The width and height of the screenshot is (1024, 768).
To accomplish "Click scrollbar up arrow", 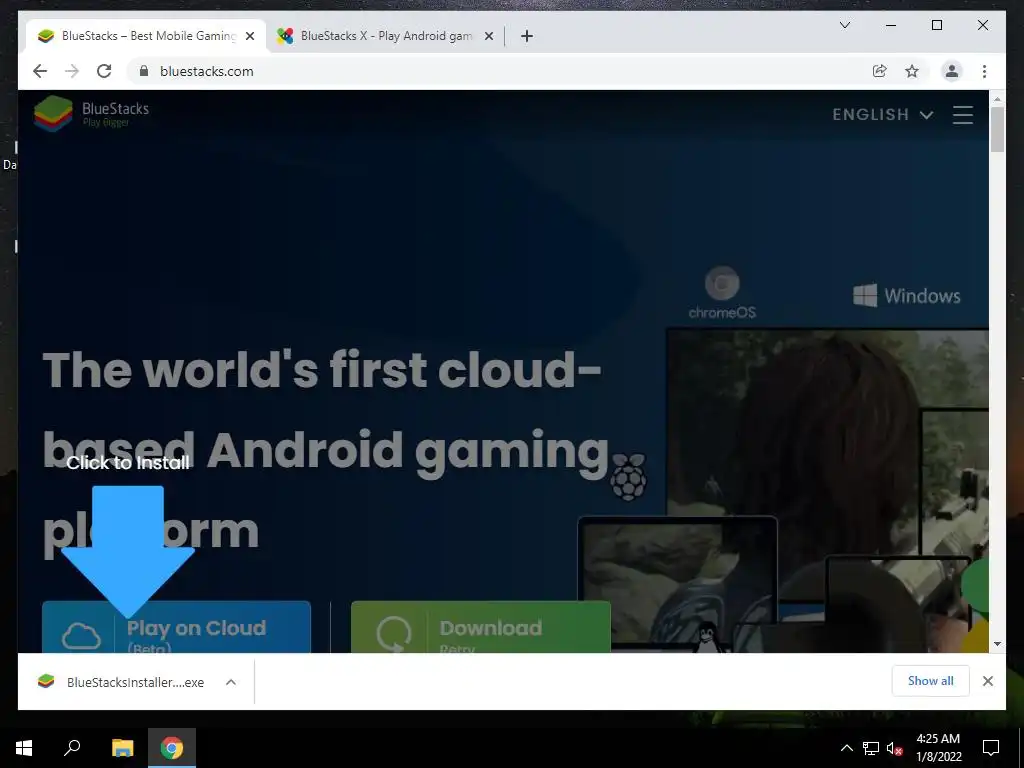I will [997, 99].
